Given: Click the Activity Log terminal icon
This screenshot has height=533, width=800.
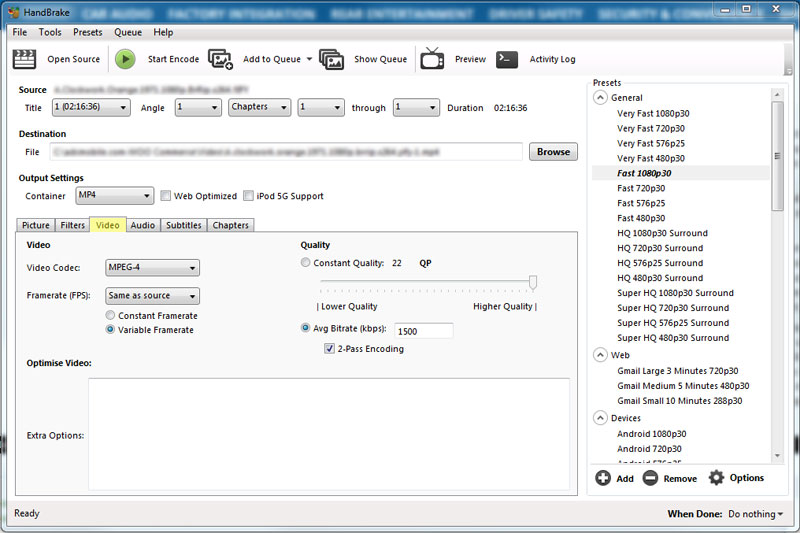Looking at the screenshot, I should [x=507, y=59].
